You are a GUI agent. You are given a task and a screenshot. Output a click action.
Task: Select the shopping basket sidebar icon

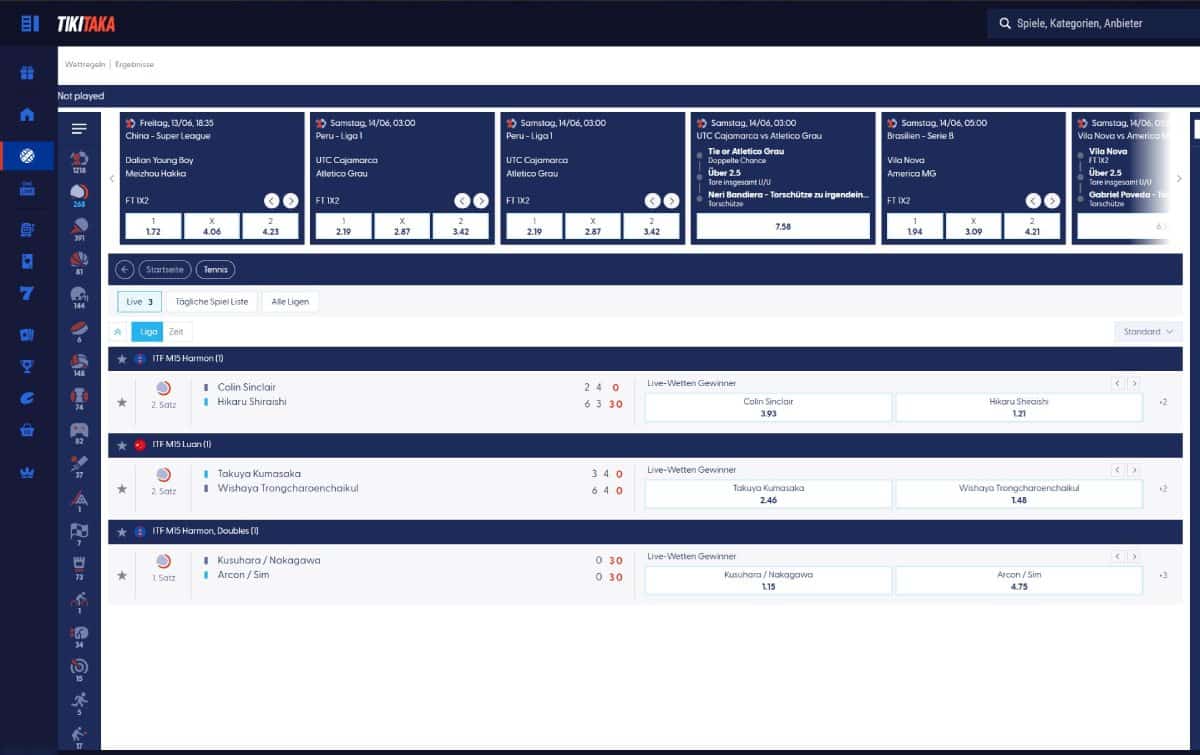27,430
